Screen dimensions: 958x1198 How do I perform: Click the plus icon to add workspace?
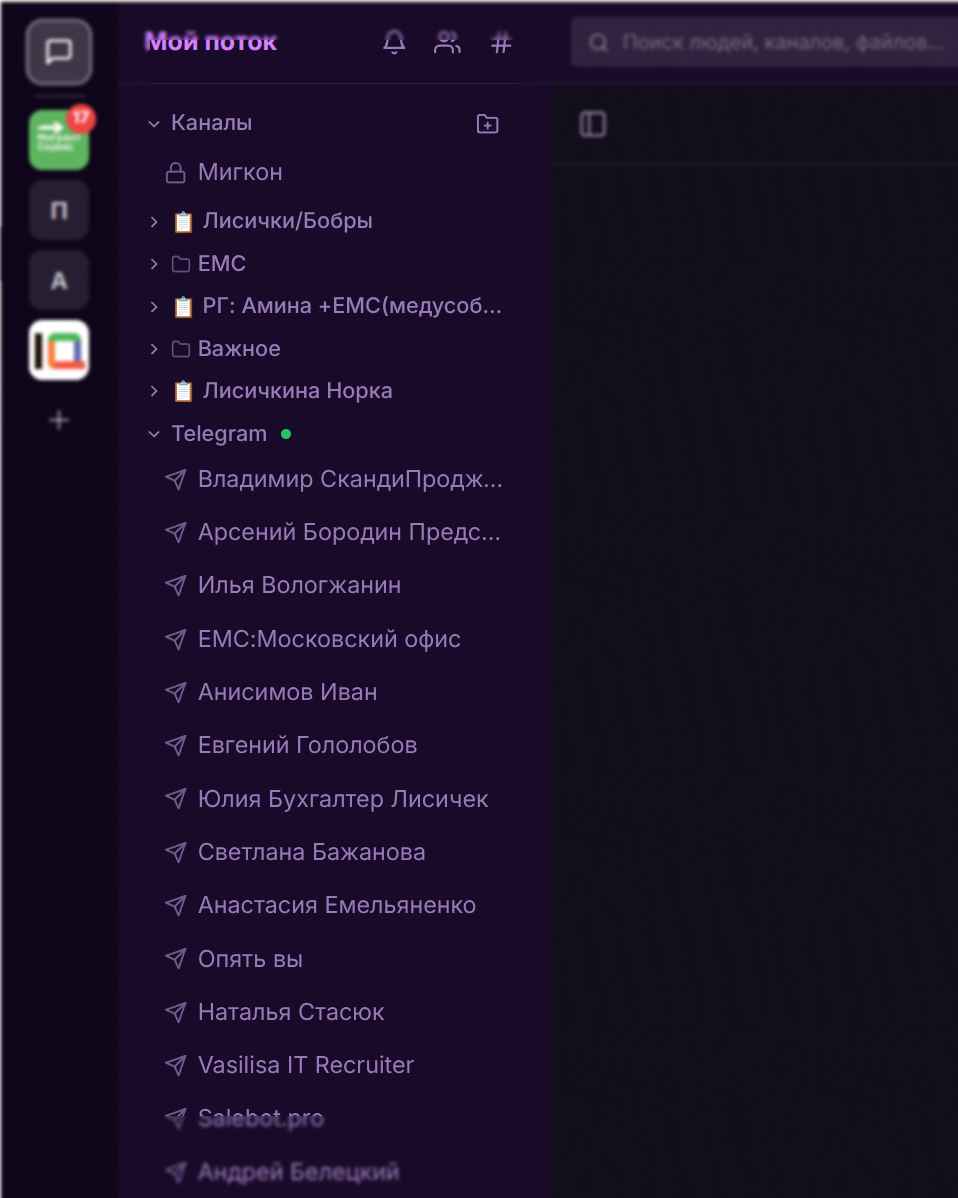click(59, 421)
